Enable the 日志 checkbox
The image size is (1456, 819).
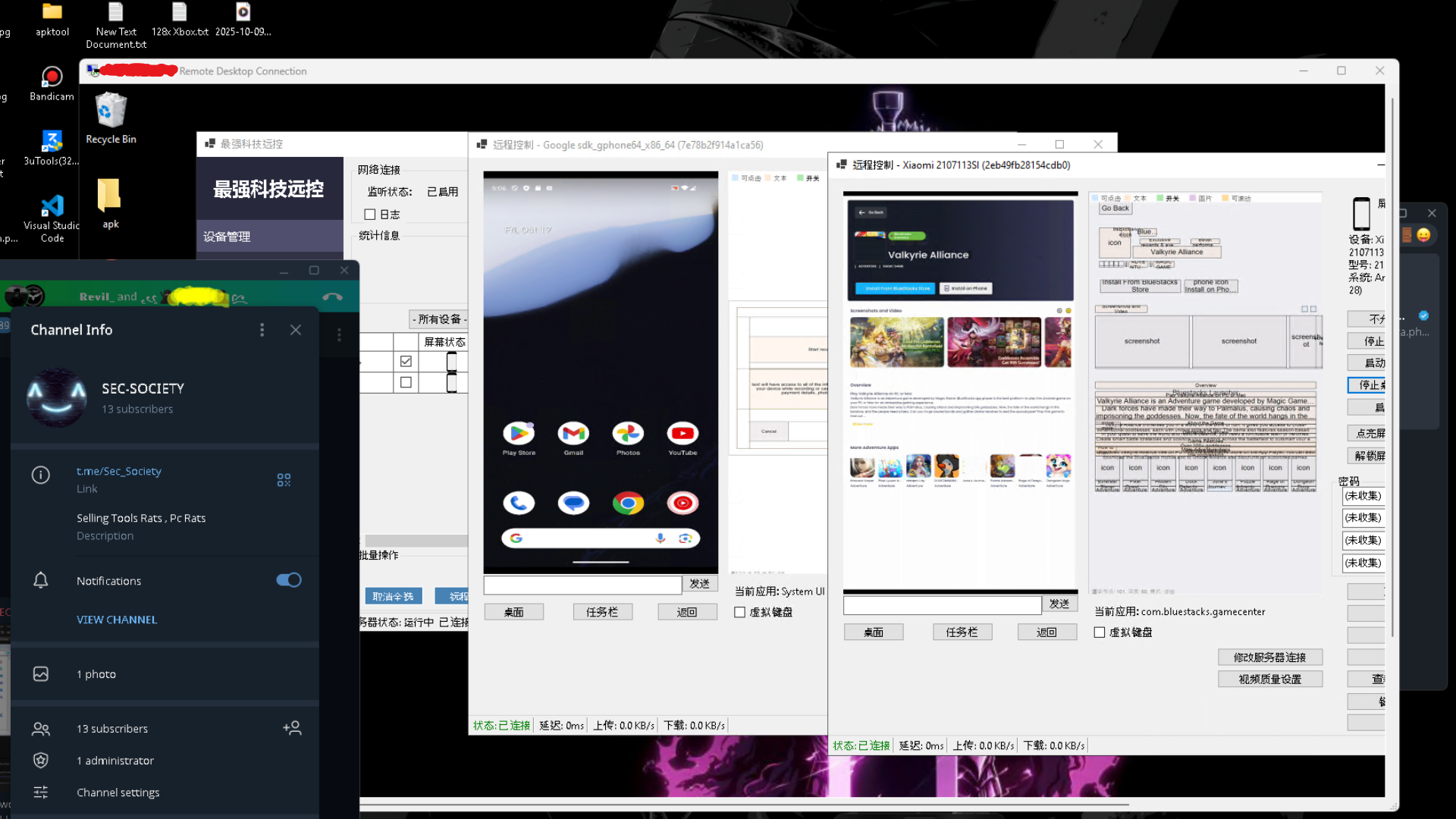click(370, 215)
